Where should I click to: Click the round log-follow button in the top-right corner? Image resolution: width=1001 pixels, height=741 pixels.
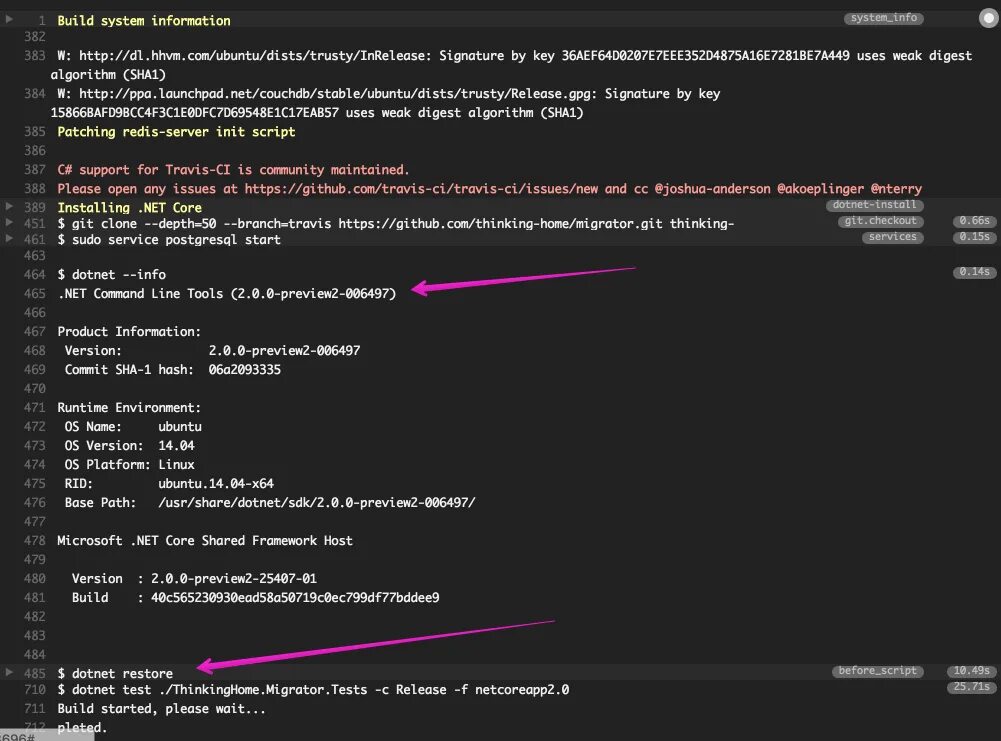[989, 18]
